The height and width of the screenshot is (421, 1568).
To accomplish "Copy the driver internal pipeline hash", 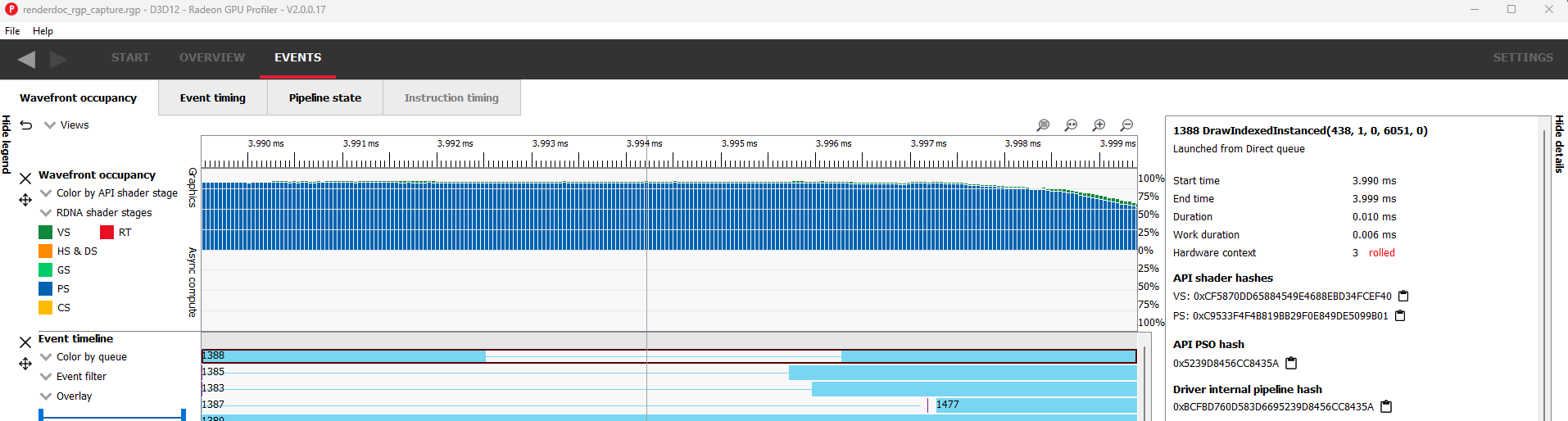I will coord(1386,406).
